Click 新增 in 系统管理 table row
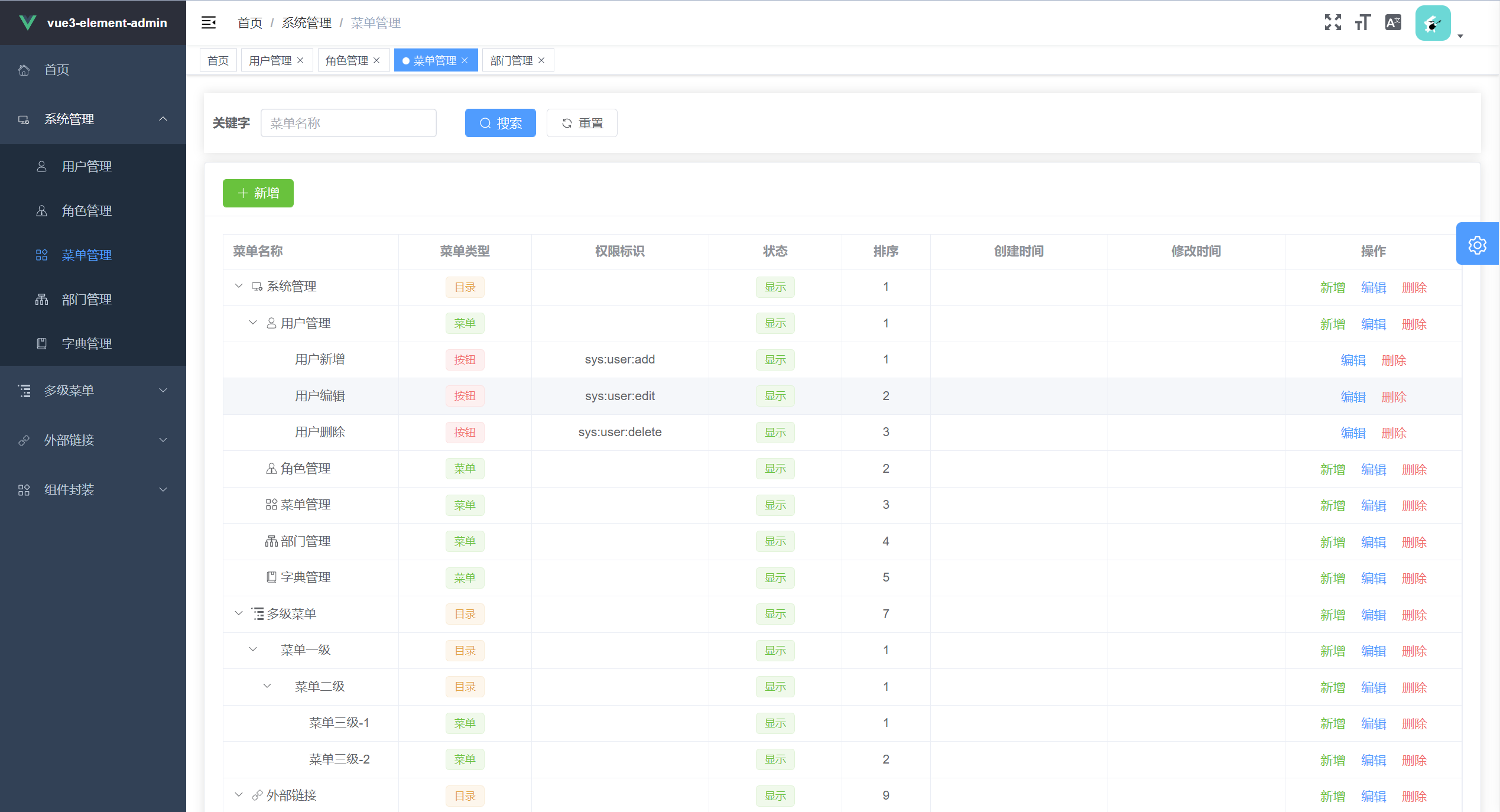The image size is (1500, 812). click(1333, 288)
